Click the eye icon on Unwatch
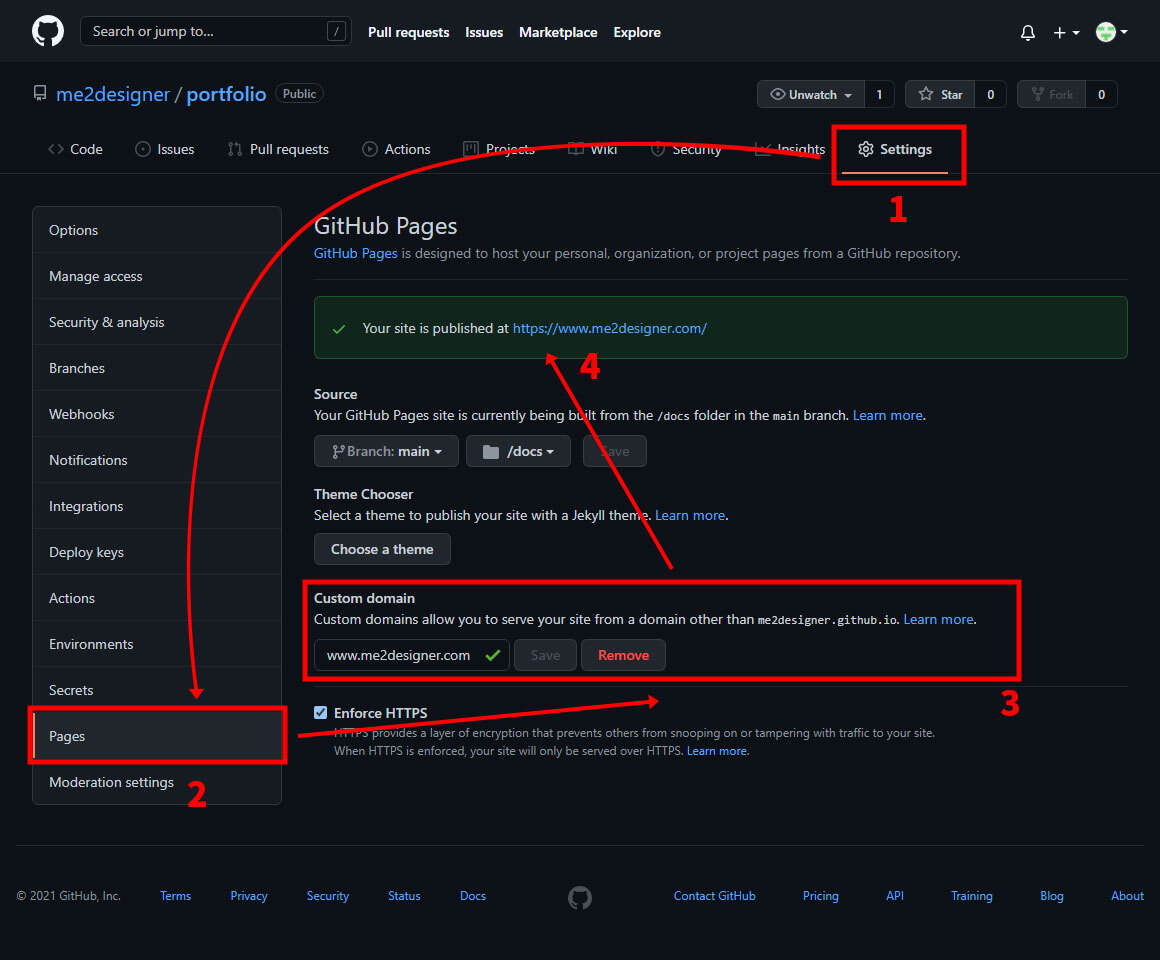 (x=778, y=95)
